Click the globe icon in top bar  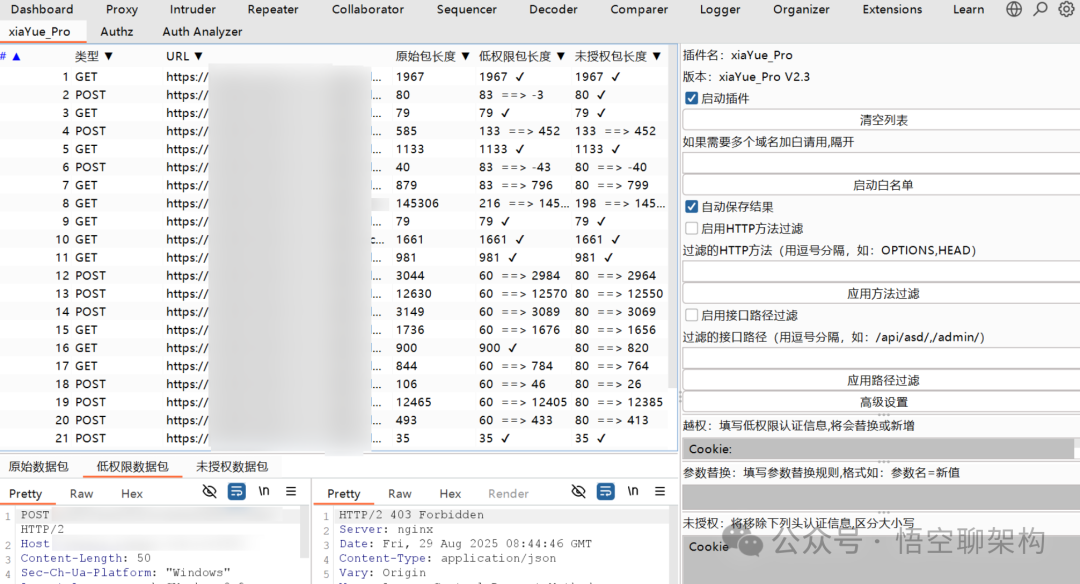click(x=1014, y=9)
